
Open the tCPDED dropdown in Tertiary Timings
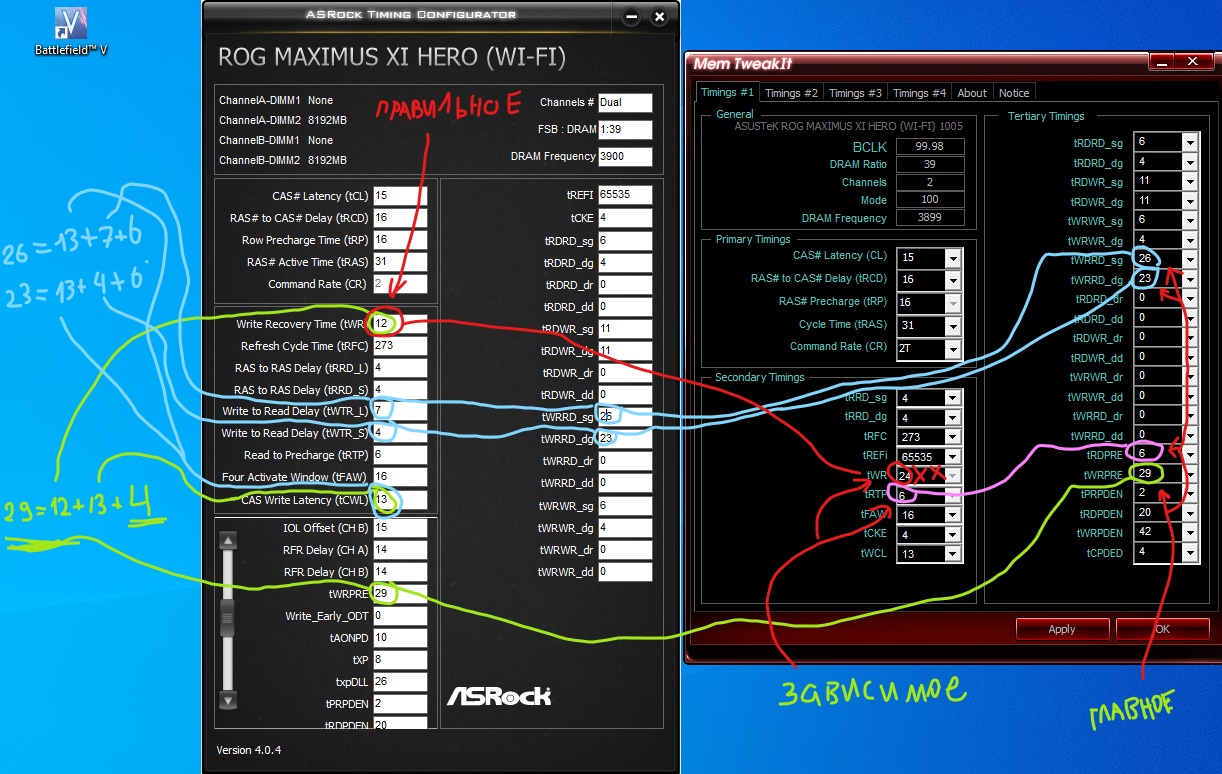(1190, 552)
